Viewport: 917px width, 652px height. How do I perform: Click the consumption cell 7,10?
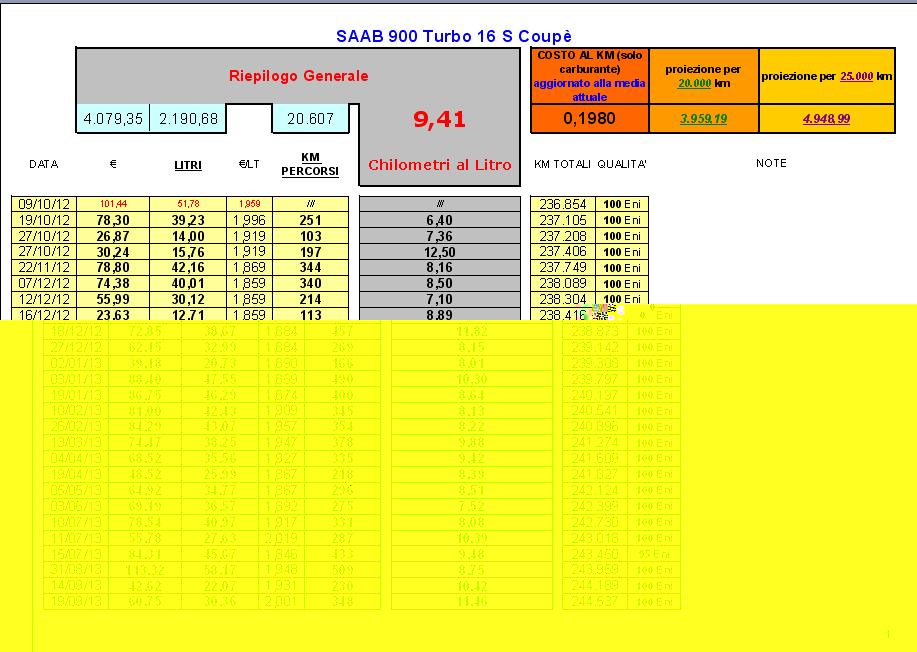tap(440, 299)
